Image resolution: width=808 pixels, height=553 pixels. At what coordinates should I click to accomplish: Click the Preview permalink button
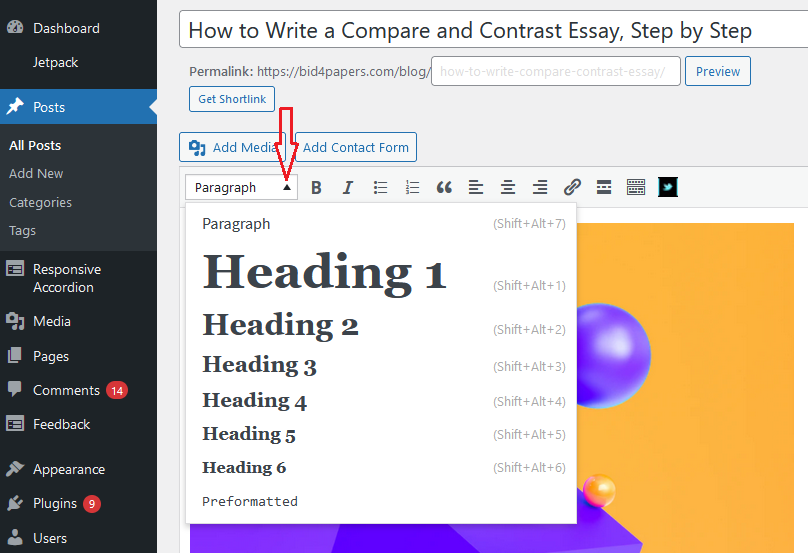click(x=718, y=71)
